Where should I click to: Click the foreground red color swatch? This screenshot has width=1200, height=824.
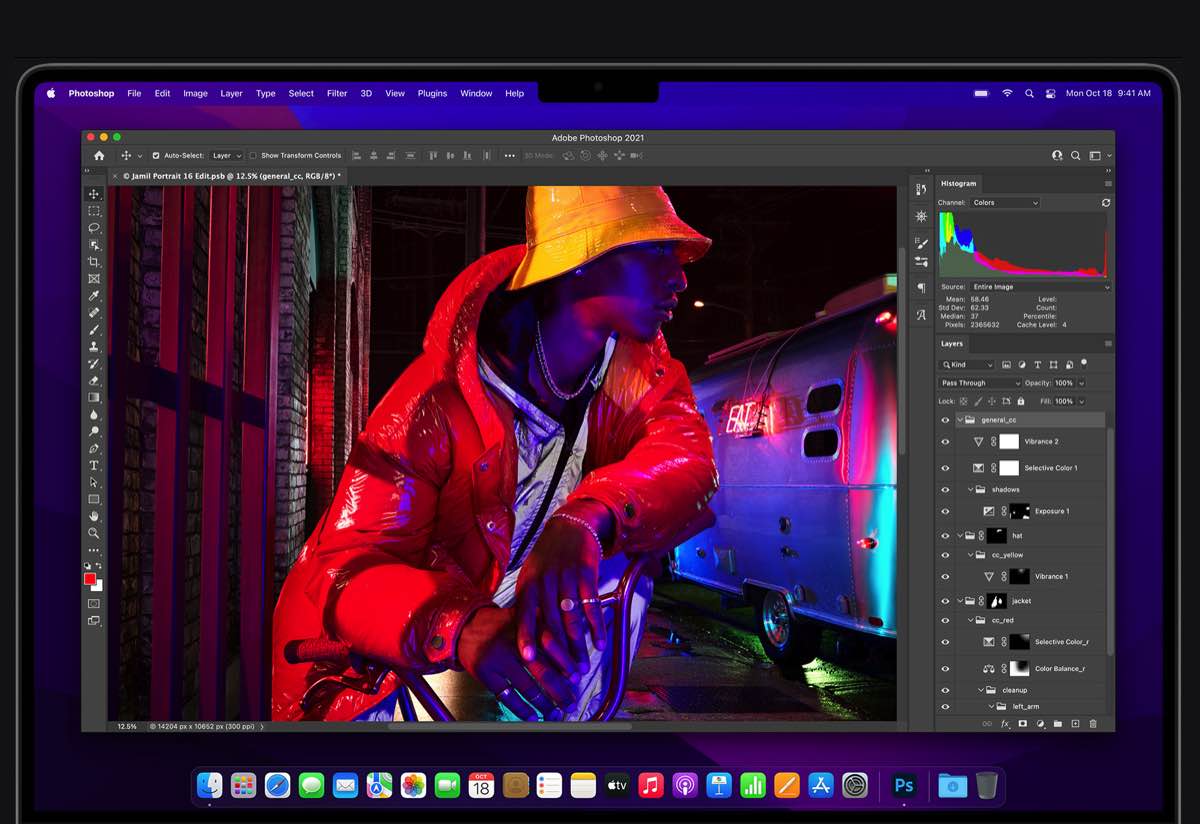click(90, 579)
